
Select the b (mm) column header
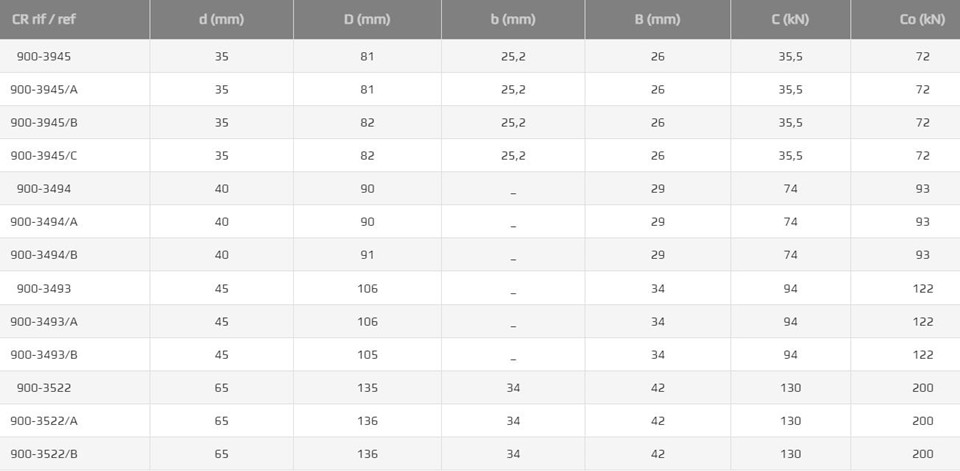[513, 19]
